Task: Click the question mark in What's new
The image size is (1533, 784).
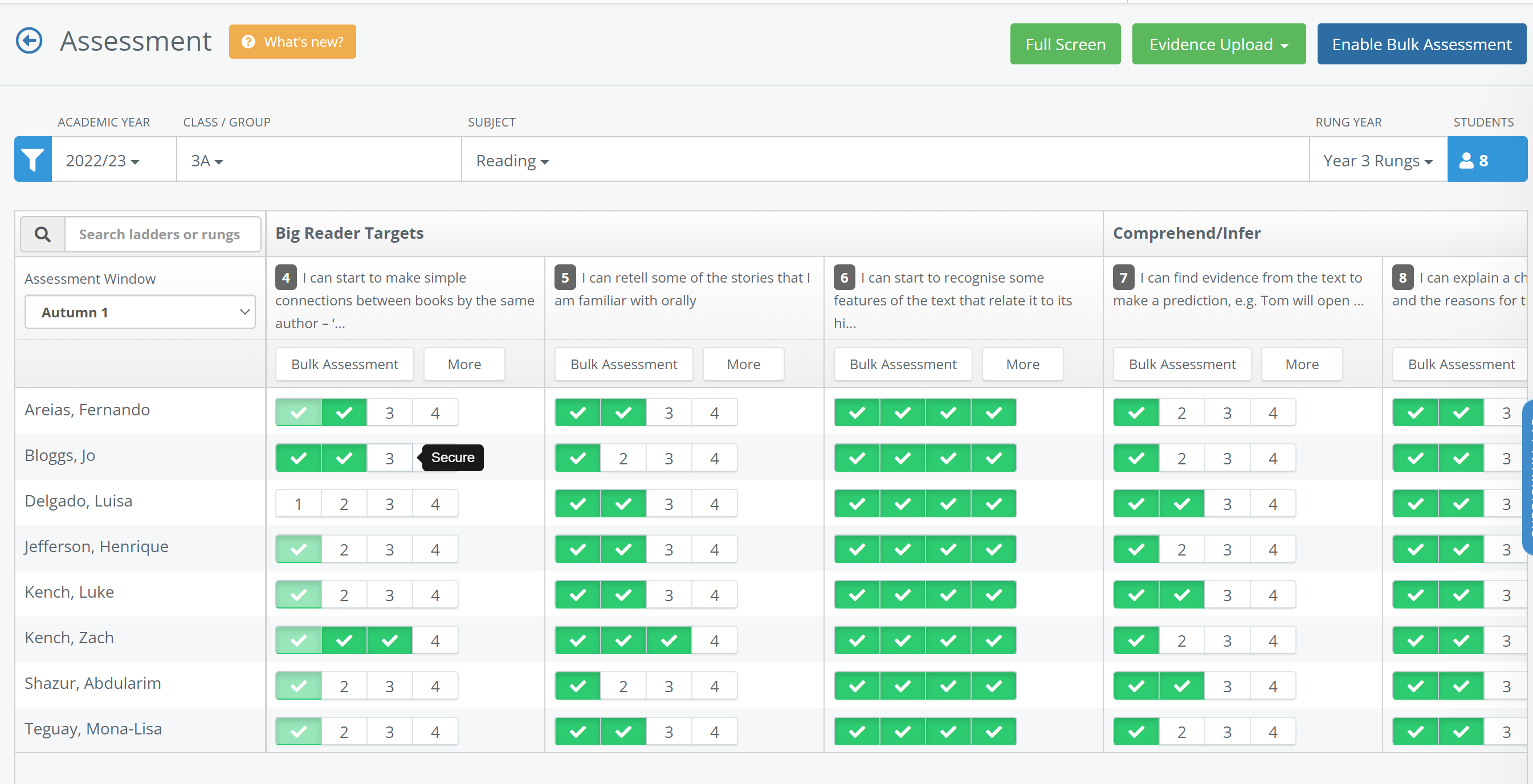Action: tap(248, 42)
